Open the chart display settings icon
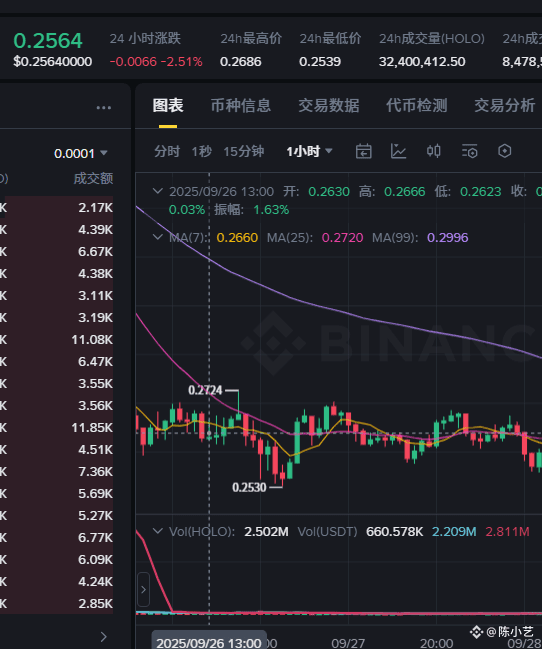The width and height of the screenshot is (542, 649). tap(470, 151)
